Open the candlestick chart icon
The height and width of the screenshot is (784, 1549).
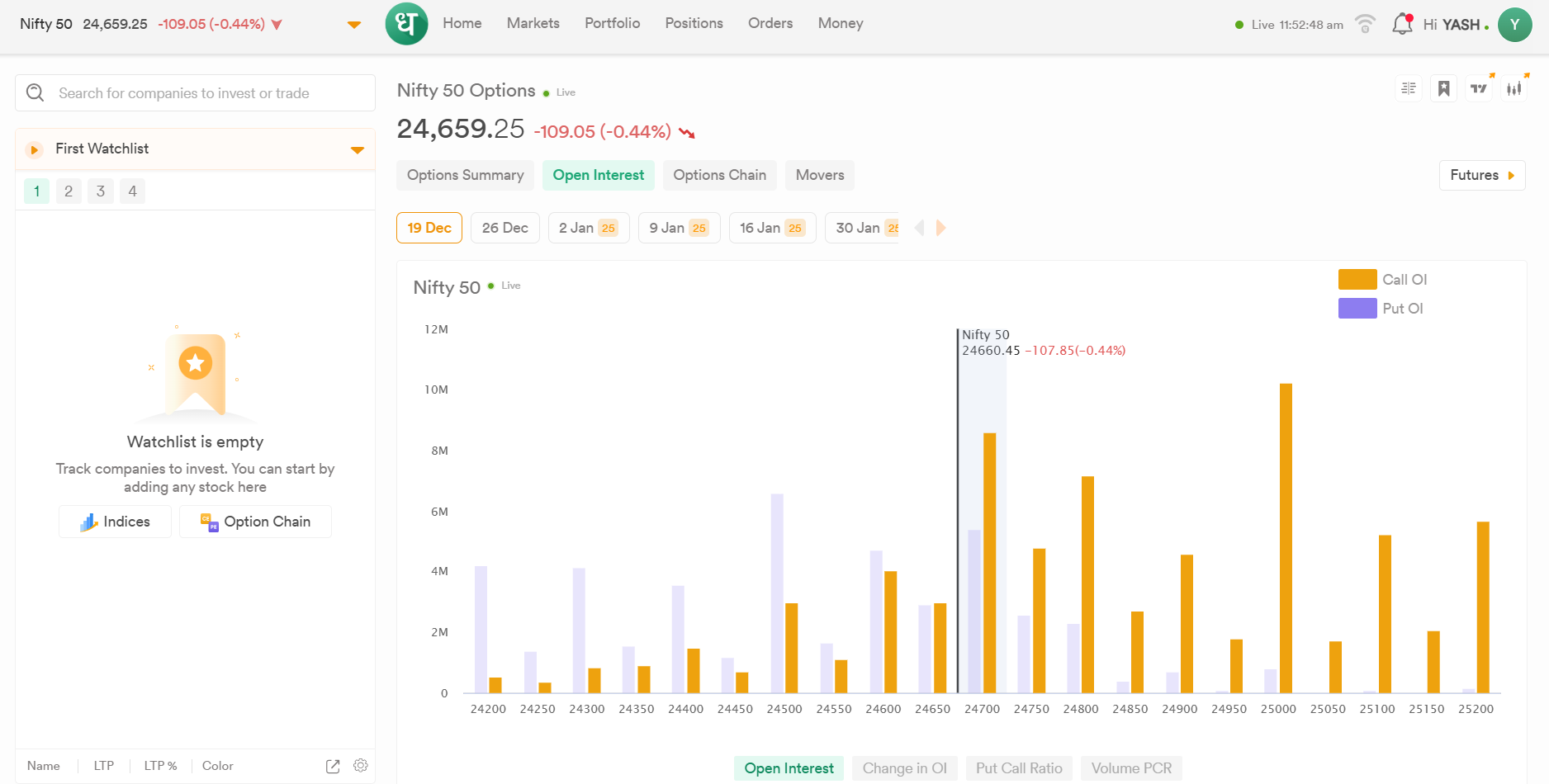[x=1513, y=88]
